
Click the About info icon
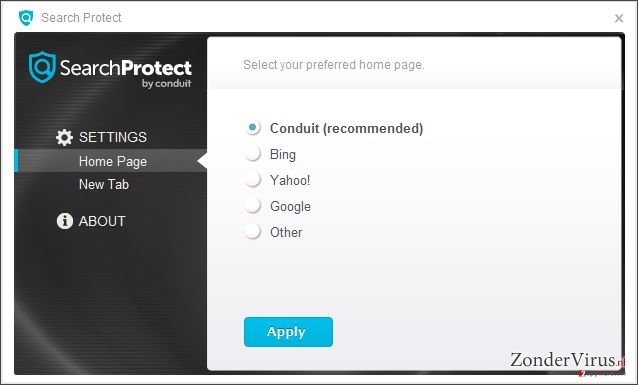point(65,221)
